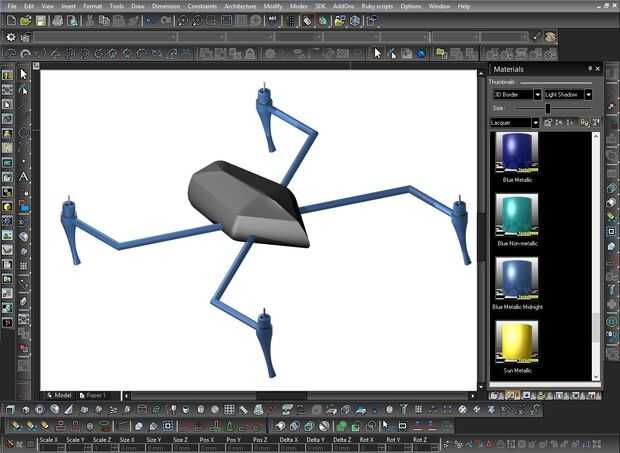620x453 pixels.
Task: Open the Window menu
Action: pos(439,6)
